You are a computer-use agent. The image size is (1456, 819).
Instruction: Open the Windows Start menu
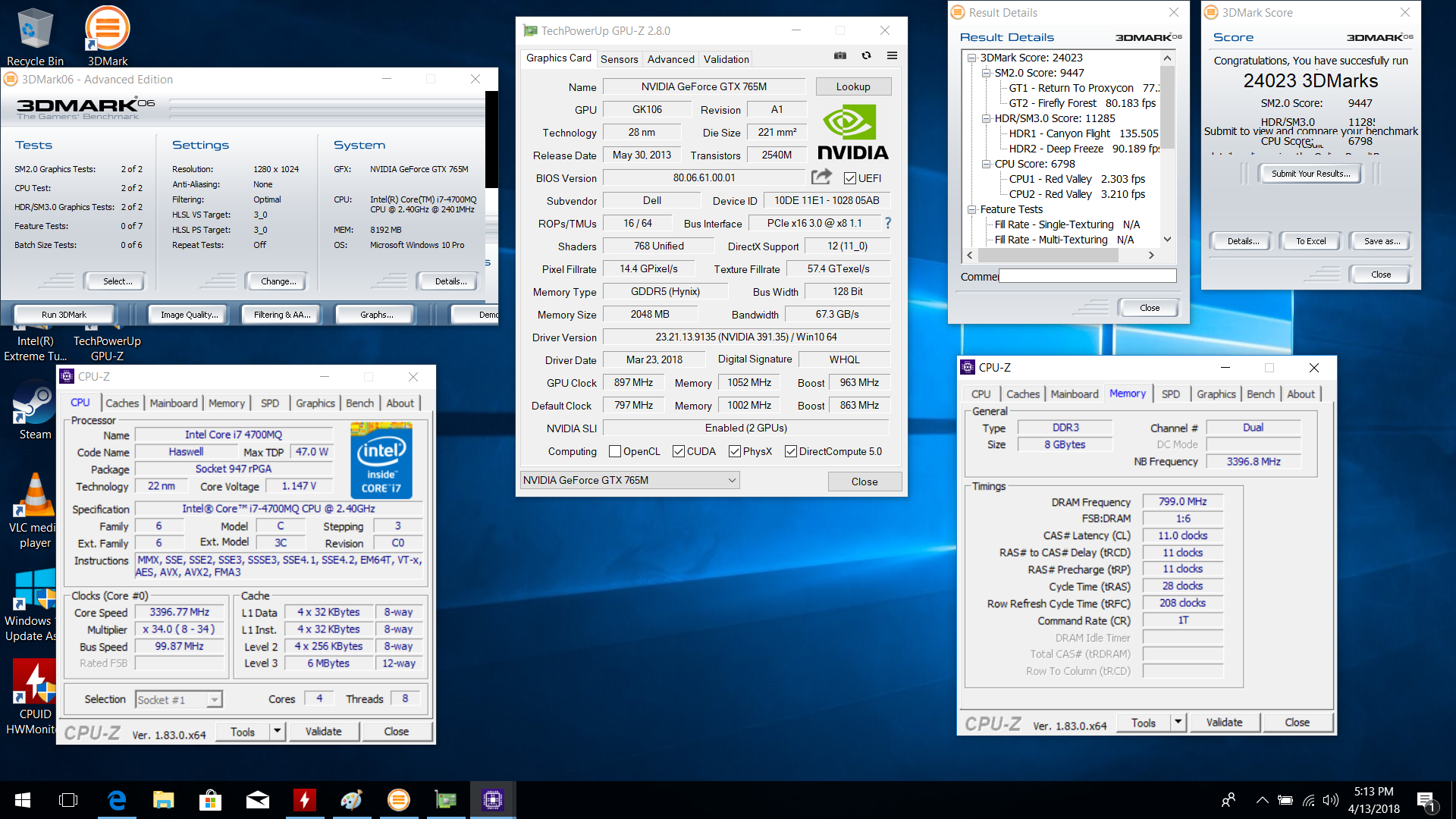tap(23, 800)
